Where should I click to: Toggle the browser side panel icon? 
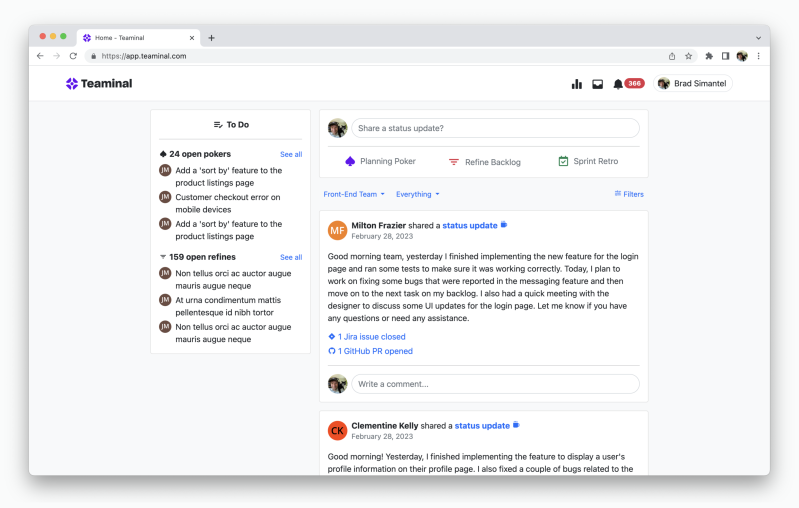(x=725, y=56)
